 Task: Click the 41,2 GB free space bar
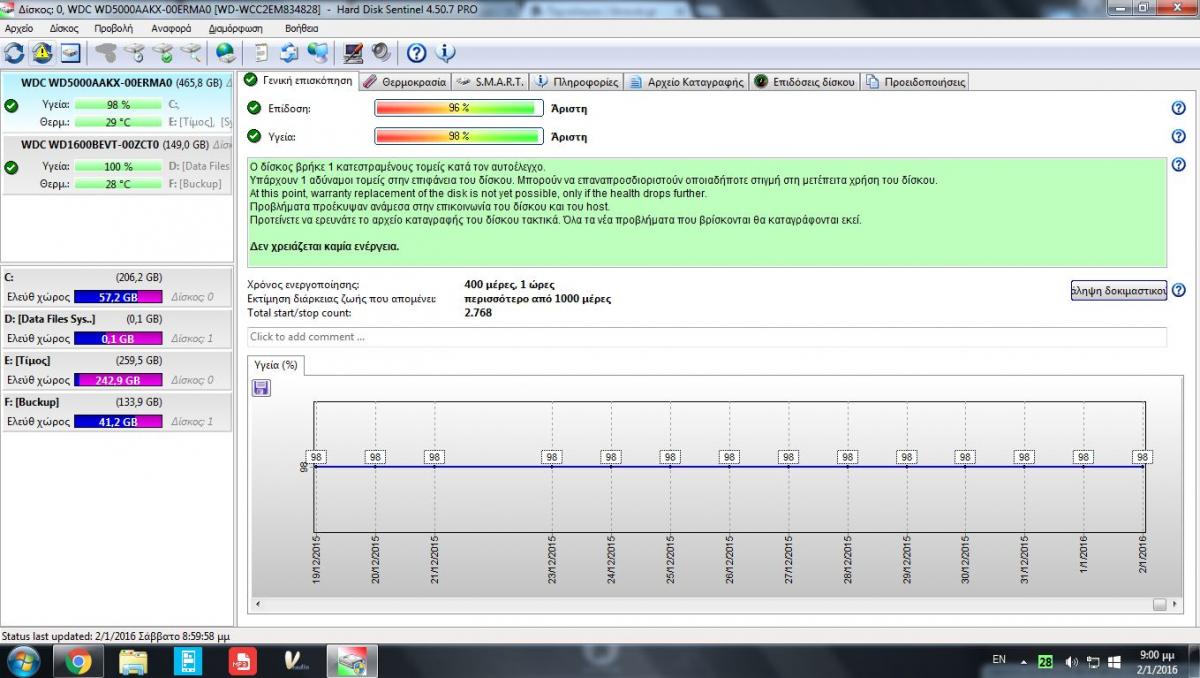[118, 422]
